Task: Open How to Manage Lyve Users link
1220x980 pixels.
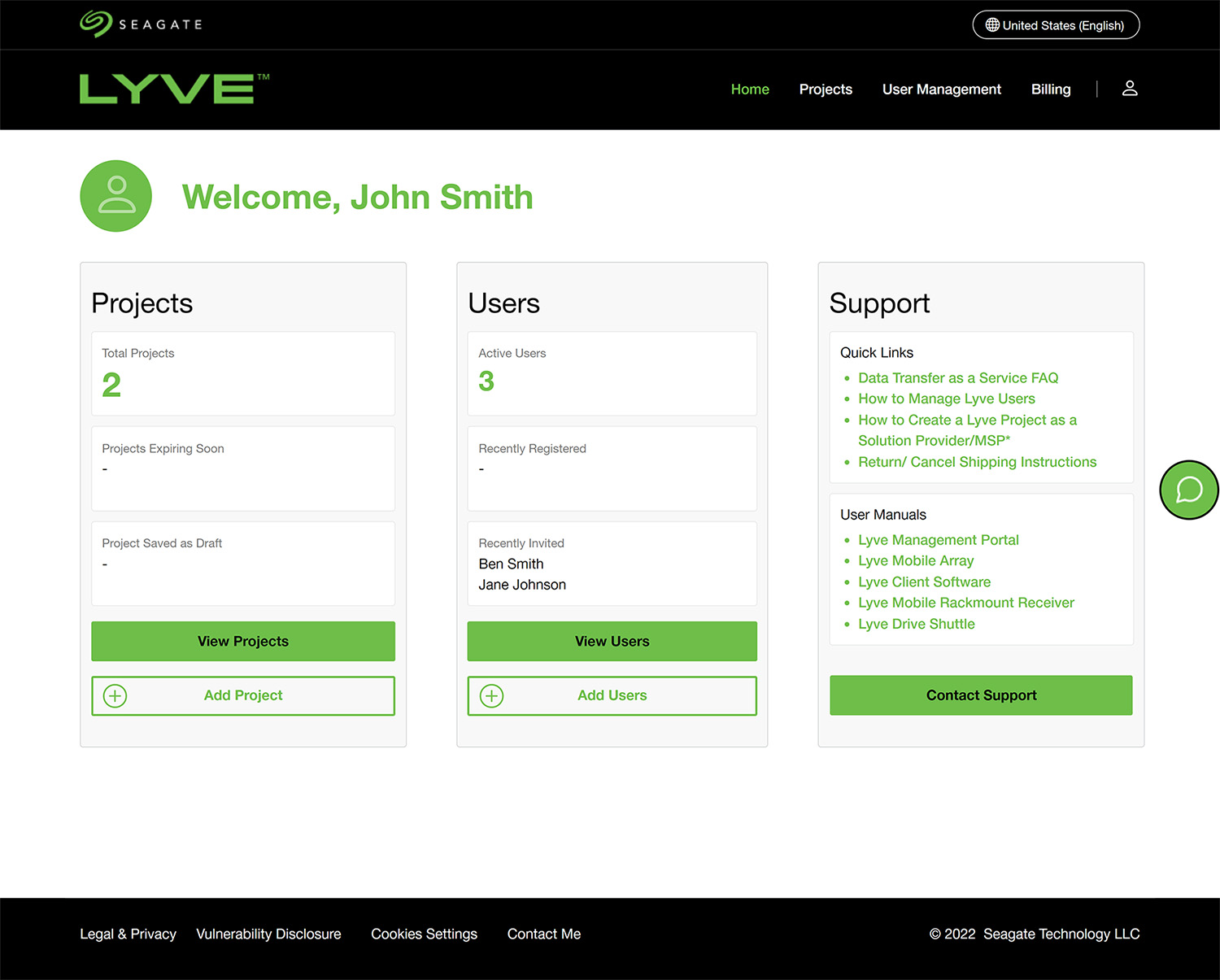Action: coord(947,399)
